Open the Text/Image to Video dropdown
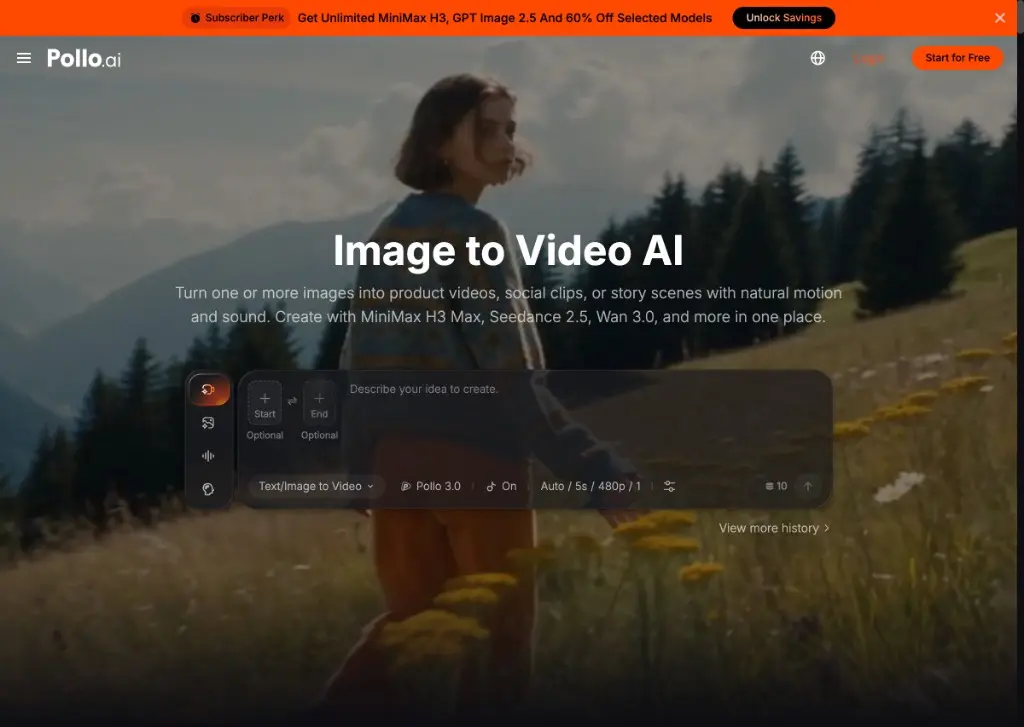The width and height of the screenshot is (1024, 727). click(x=315, y=486)
